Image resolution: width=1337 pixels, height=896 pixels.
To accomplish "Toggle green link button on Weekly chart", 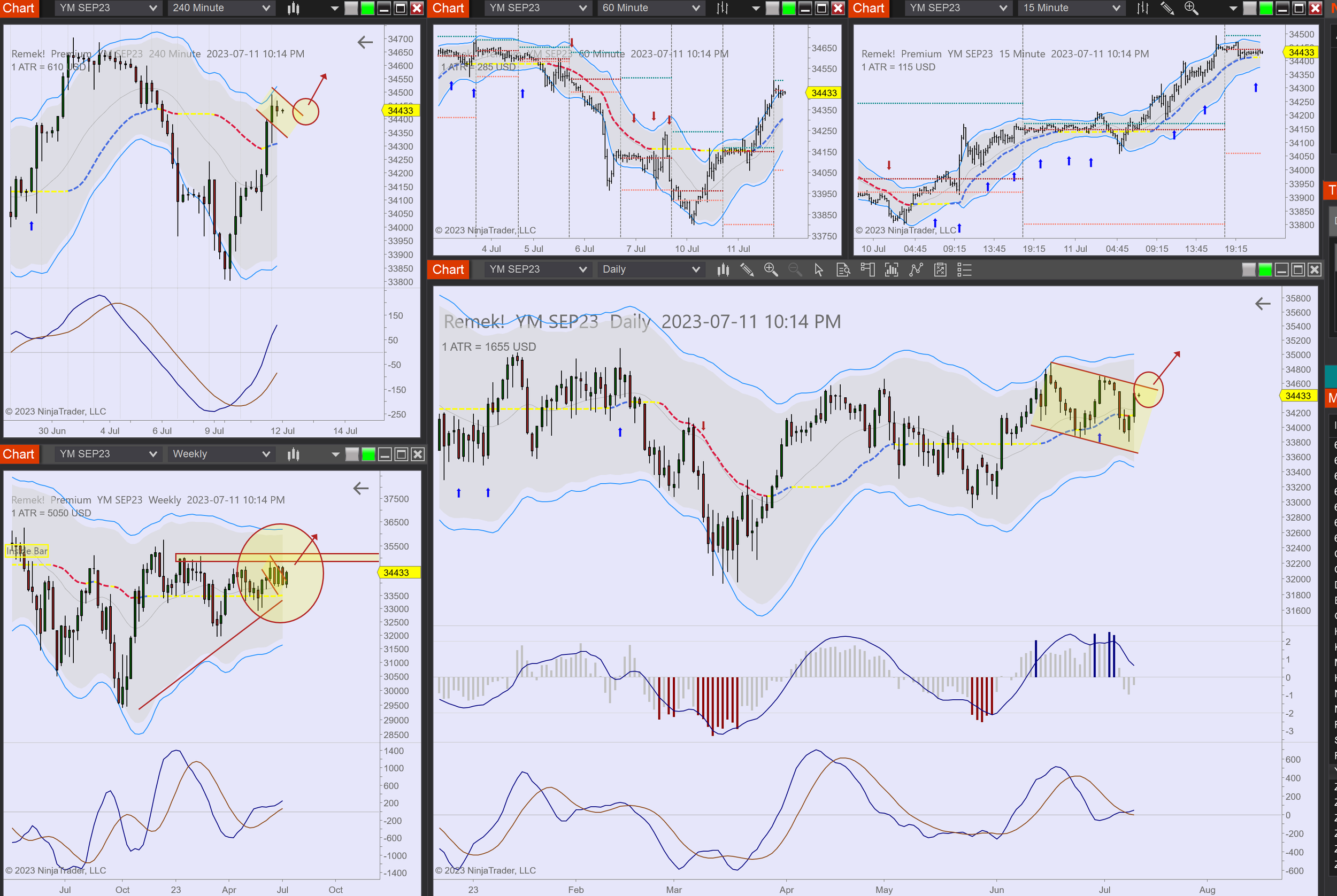I will click(368, 454).
